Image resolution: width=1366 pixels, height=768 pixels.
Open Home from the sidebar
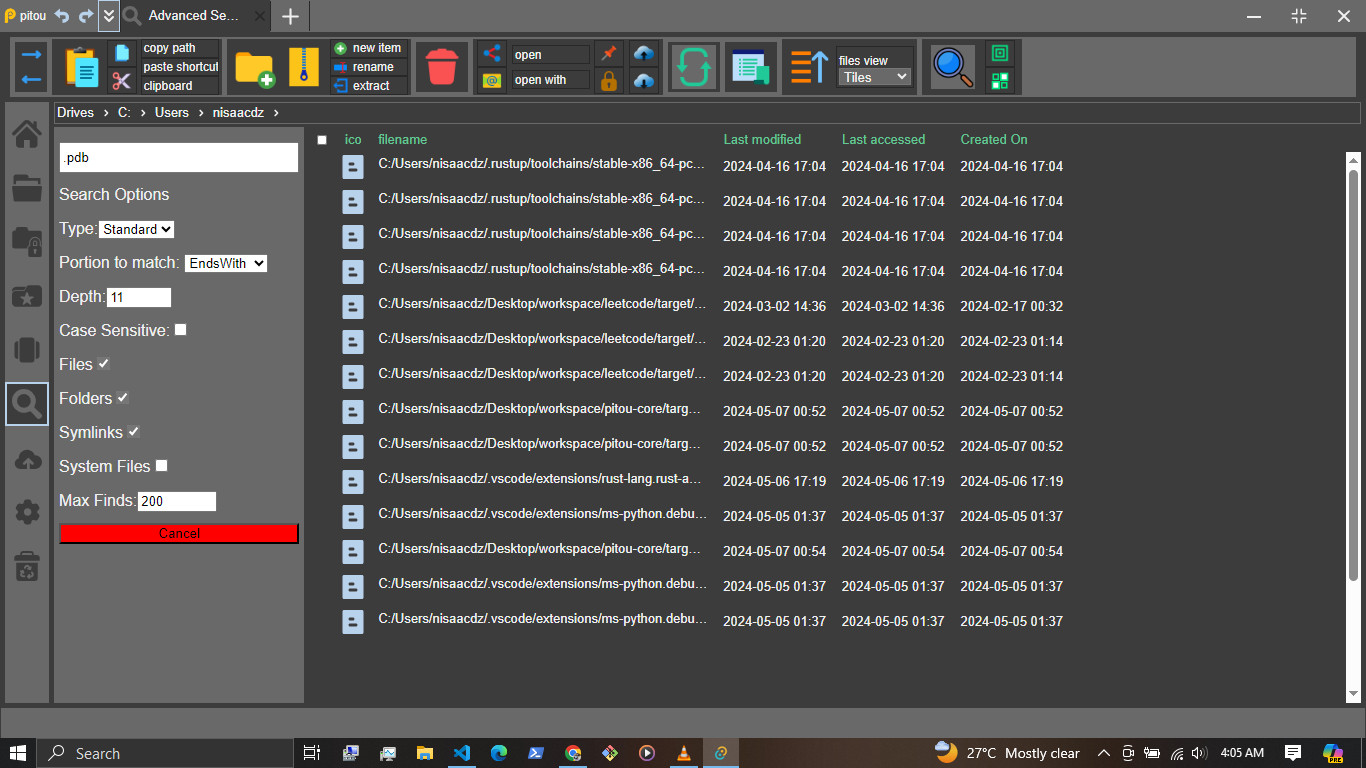pos(27,135)
